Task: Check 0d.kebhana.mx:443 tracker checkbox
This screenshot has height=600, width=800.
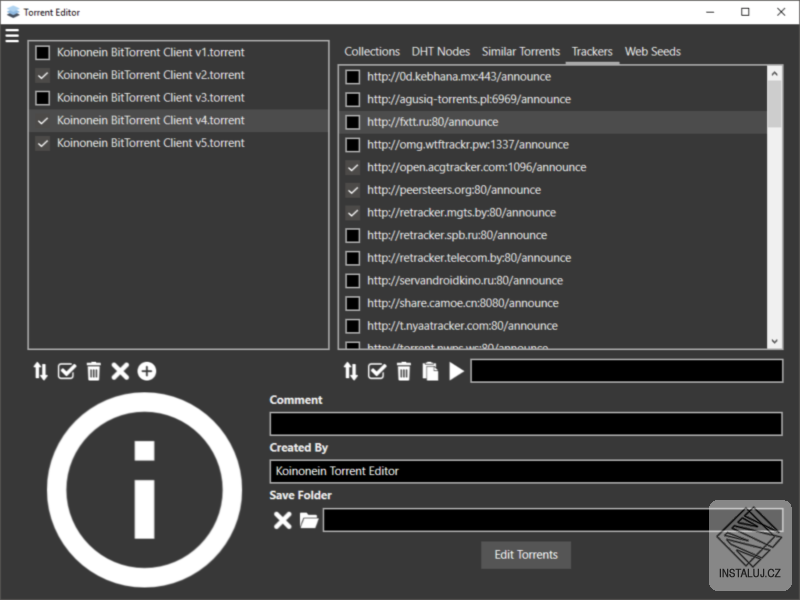Action: 353,77
